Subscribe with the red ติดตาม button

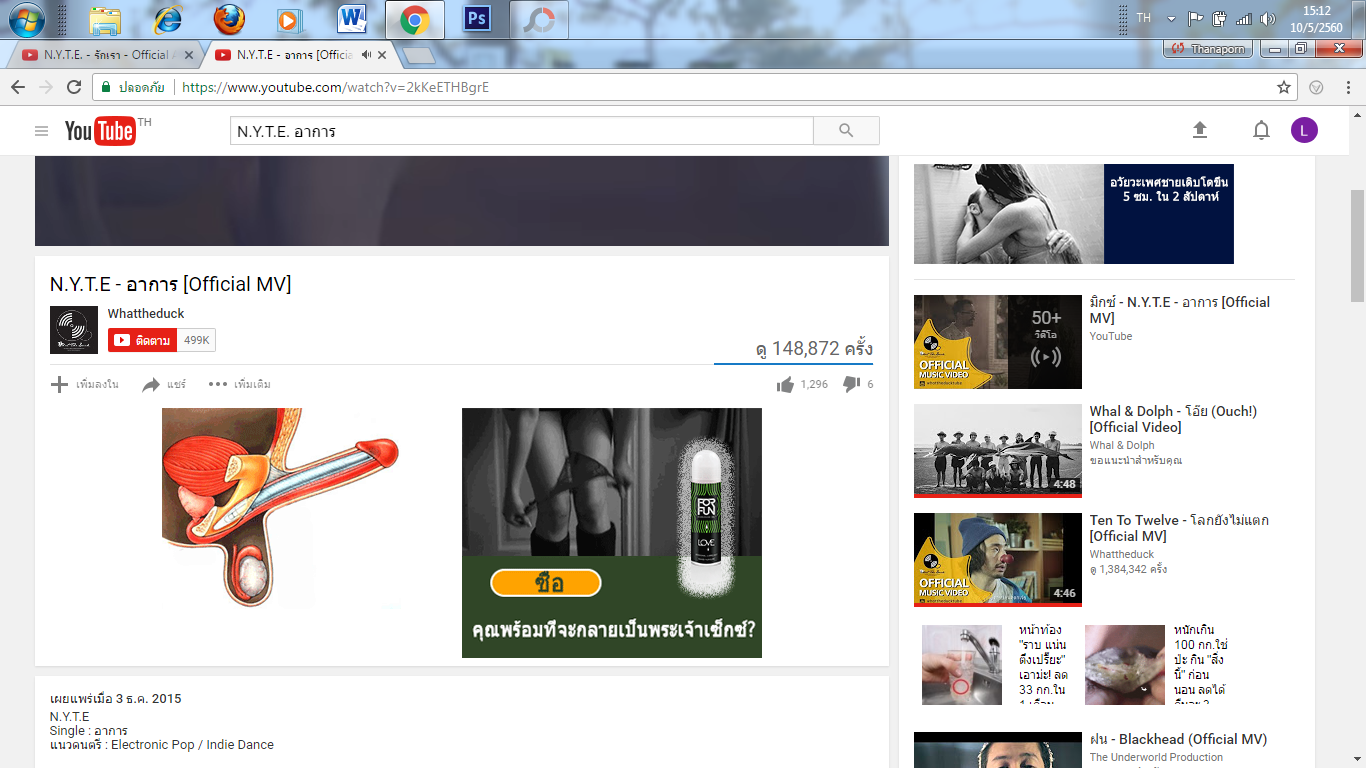tap(142, 340)
